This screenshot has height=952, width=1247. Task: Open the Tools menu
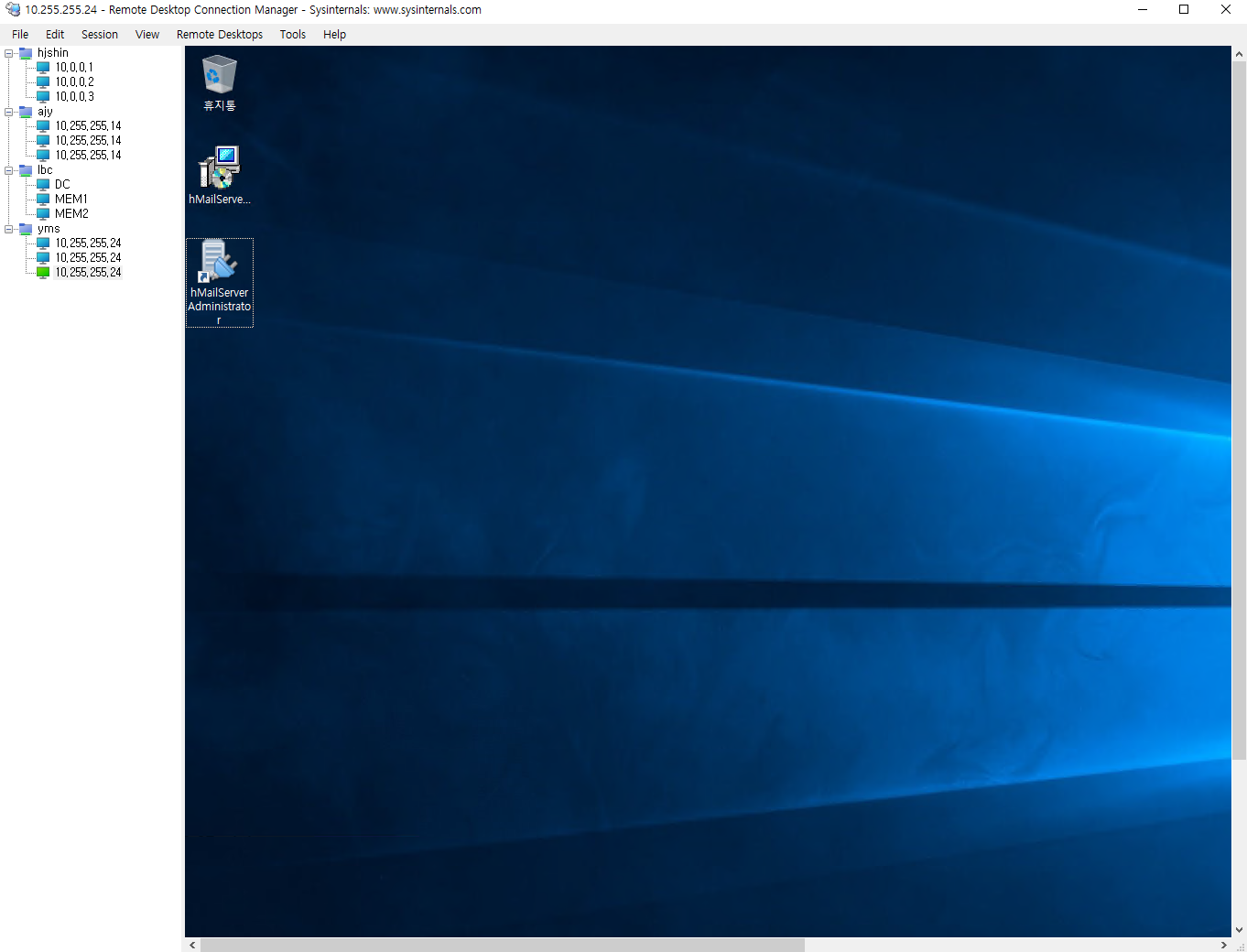tap(293, 35)
